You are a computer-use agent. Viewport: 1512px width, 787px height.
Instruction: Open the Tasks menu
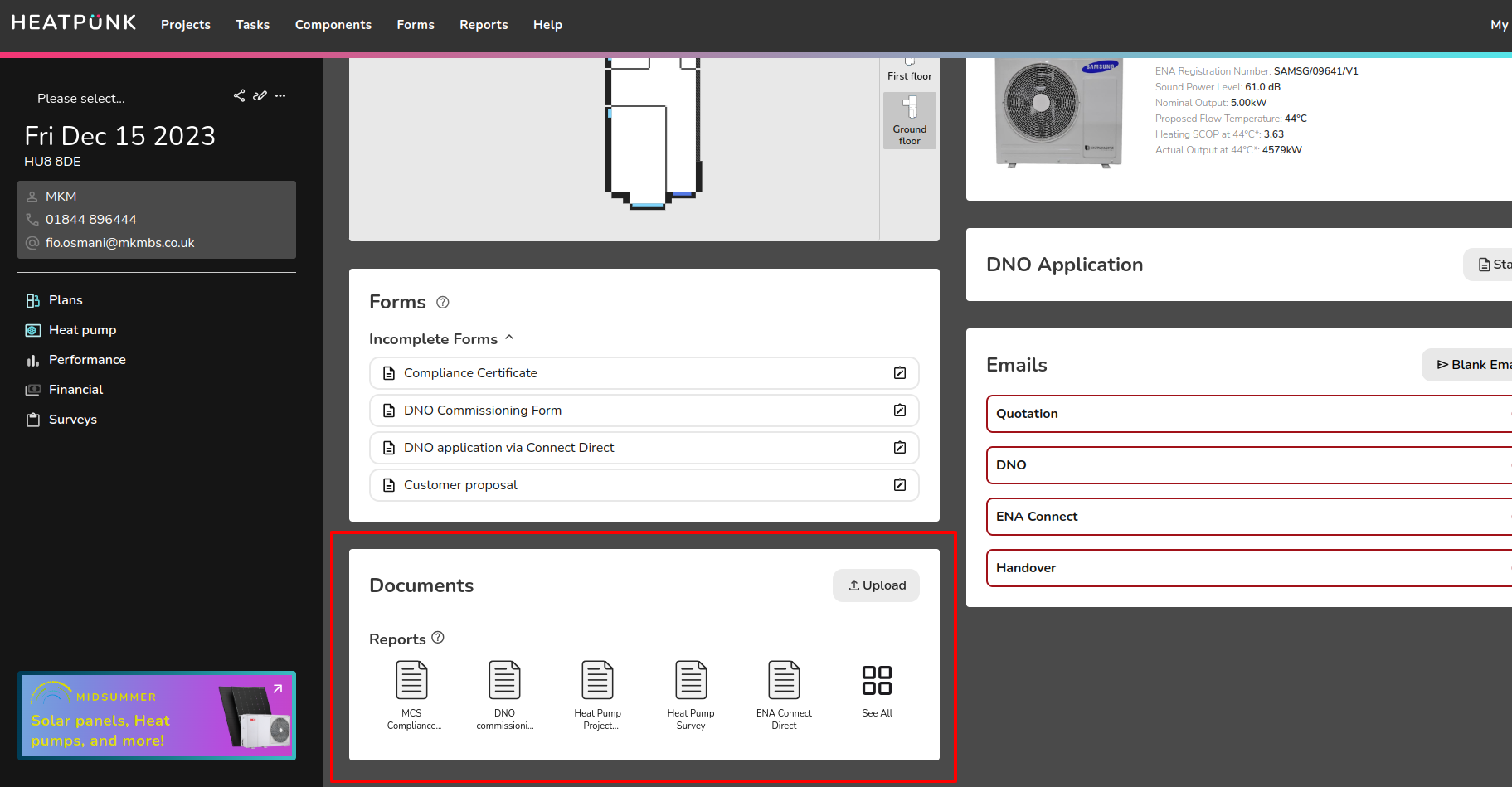[x=252, y=25]
